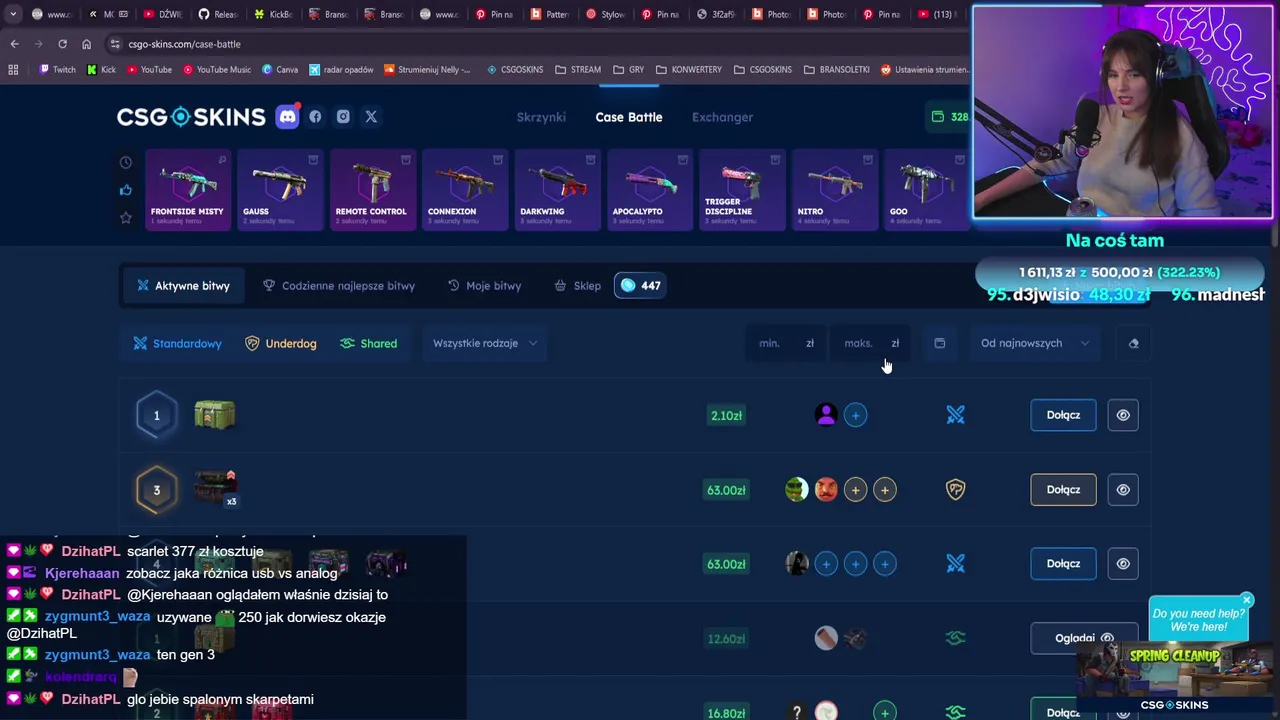The height and width of the screenshot is (720, 1280).
Task: Open the KONWERTERY bookmarks folder
Action: click(x=688, y=70)
